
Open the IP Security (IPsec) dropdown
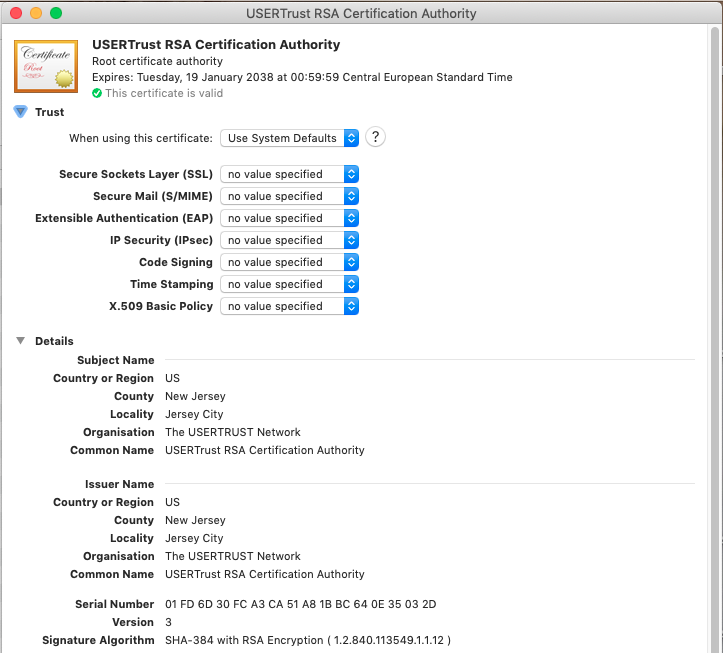289,240
